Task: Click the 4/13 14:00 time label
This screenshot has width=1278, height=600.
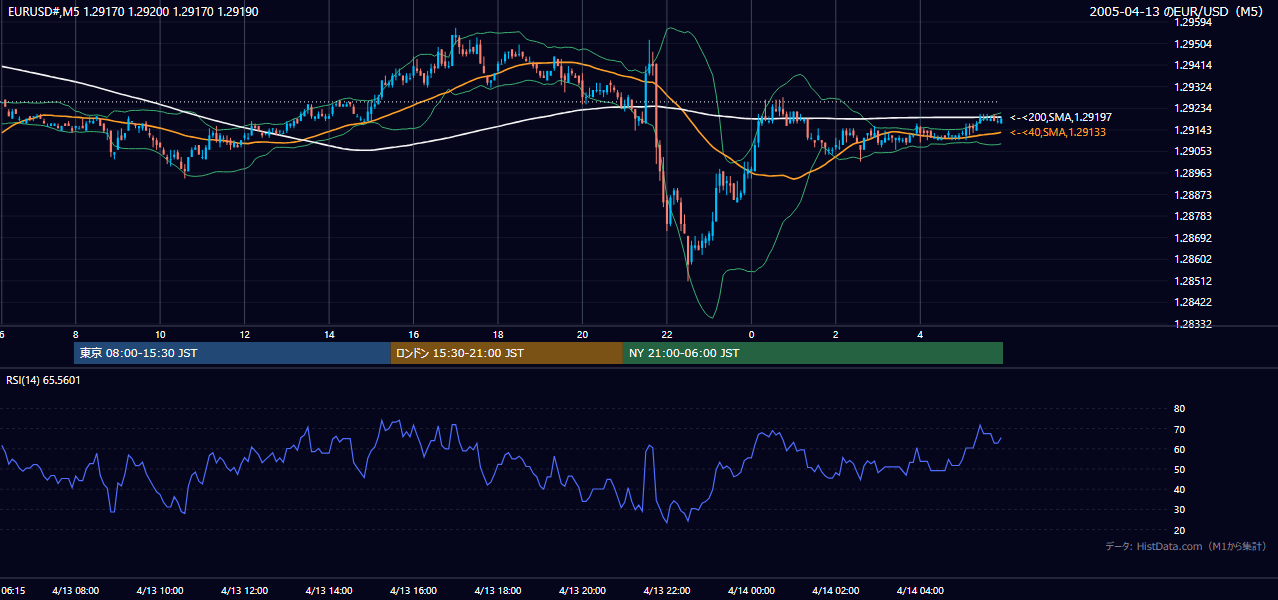Action: pyautogui.click(x=329, y=591)
